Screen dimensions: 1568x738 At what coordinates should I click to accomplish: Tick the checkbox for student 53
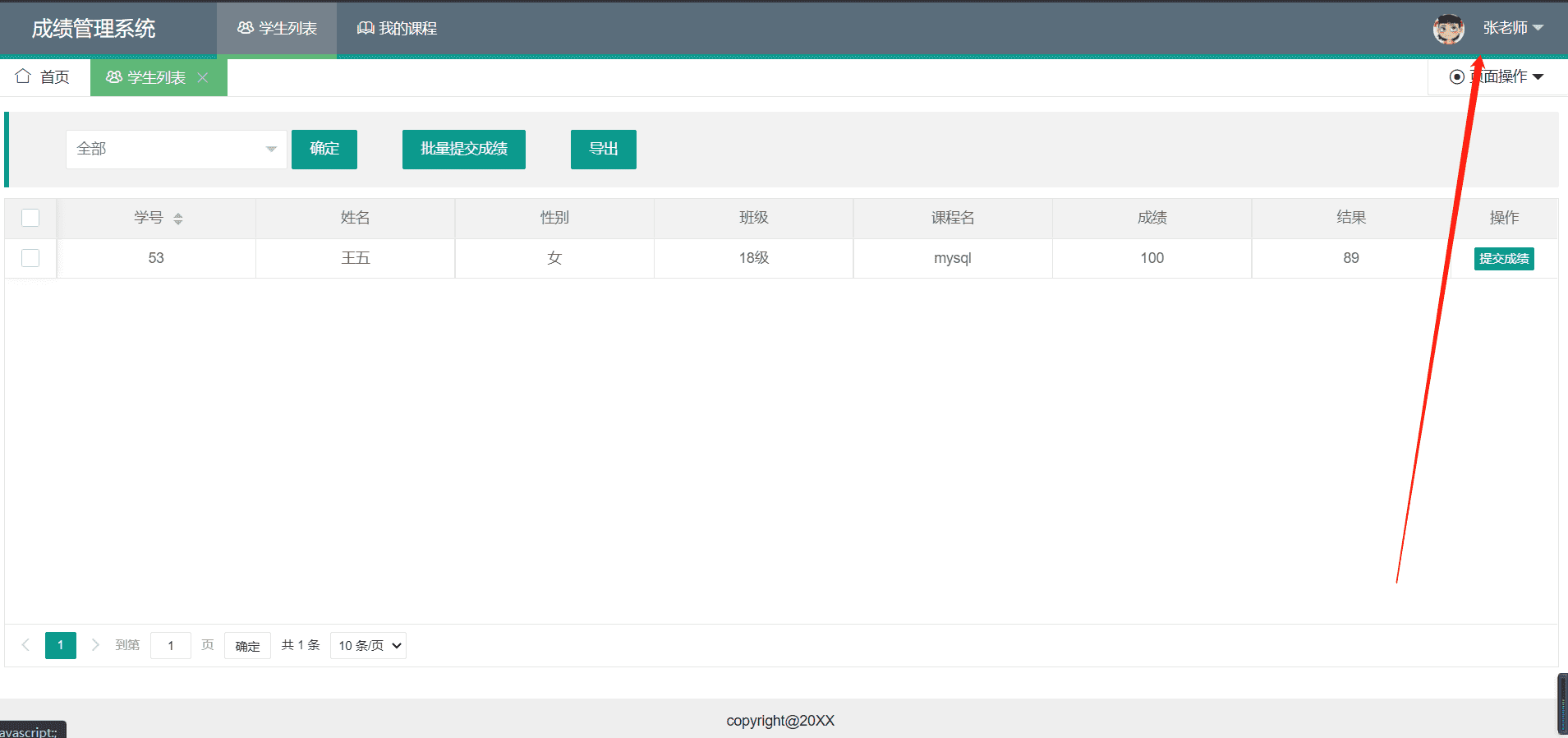30,258
